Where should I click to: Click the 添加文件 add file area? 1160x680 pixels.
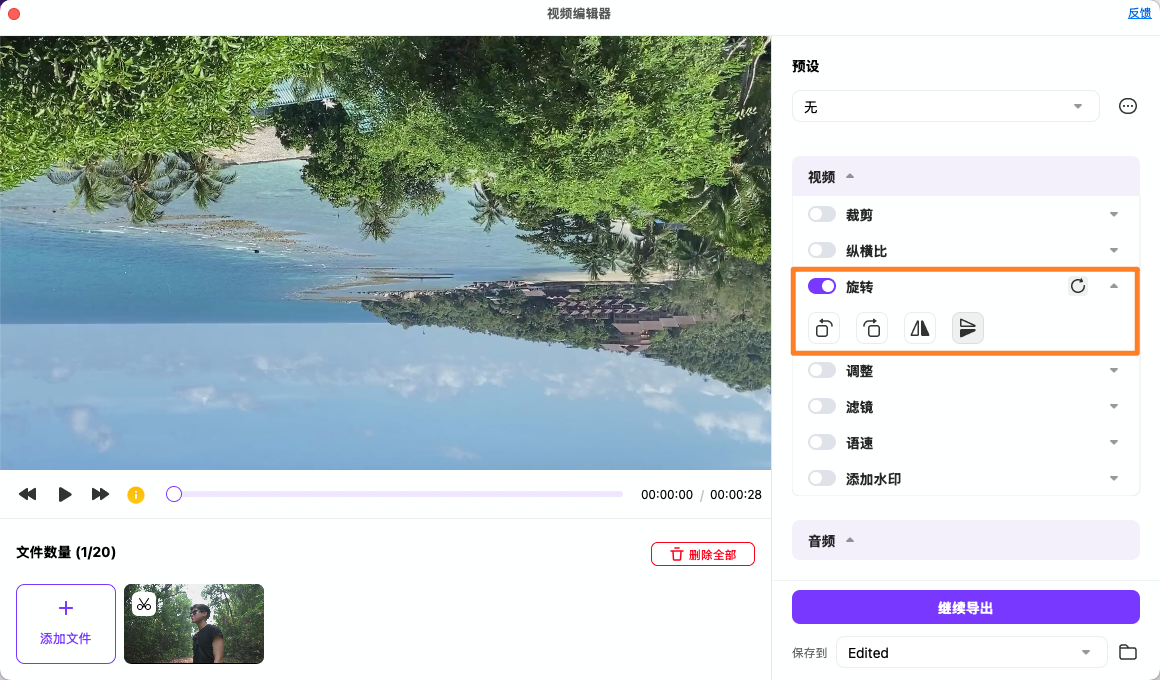pos(65,622)
